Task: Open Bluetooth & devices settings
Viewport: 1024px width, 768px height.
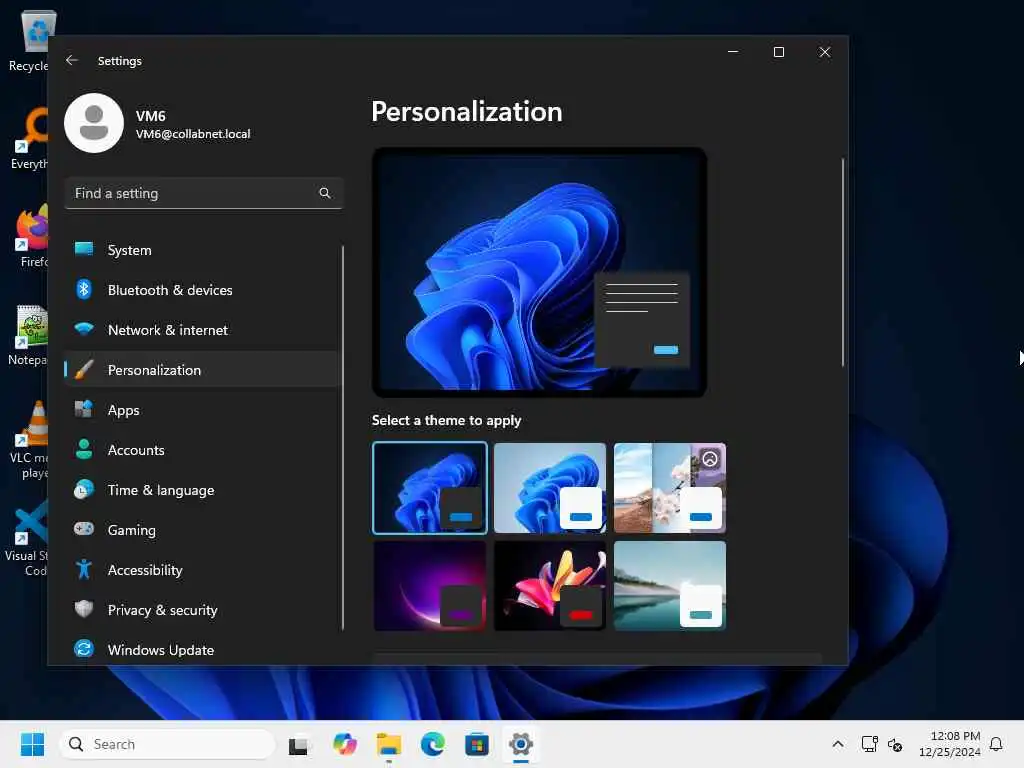Action: [x=202, y=290]
